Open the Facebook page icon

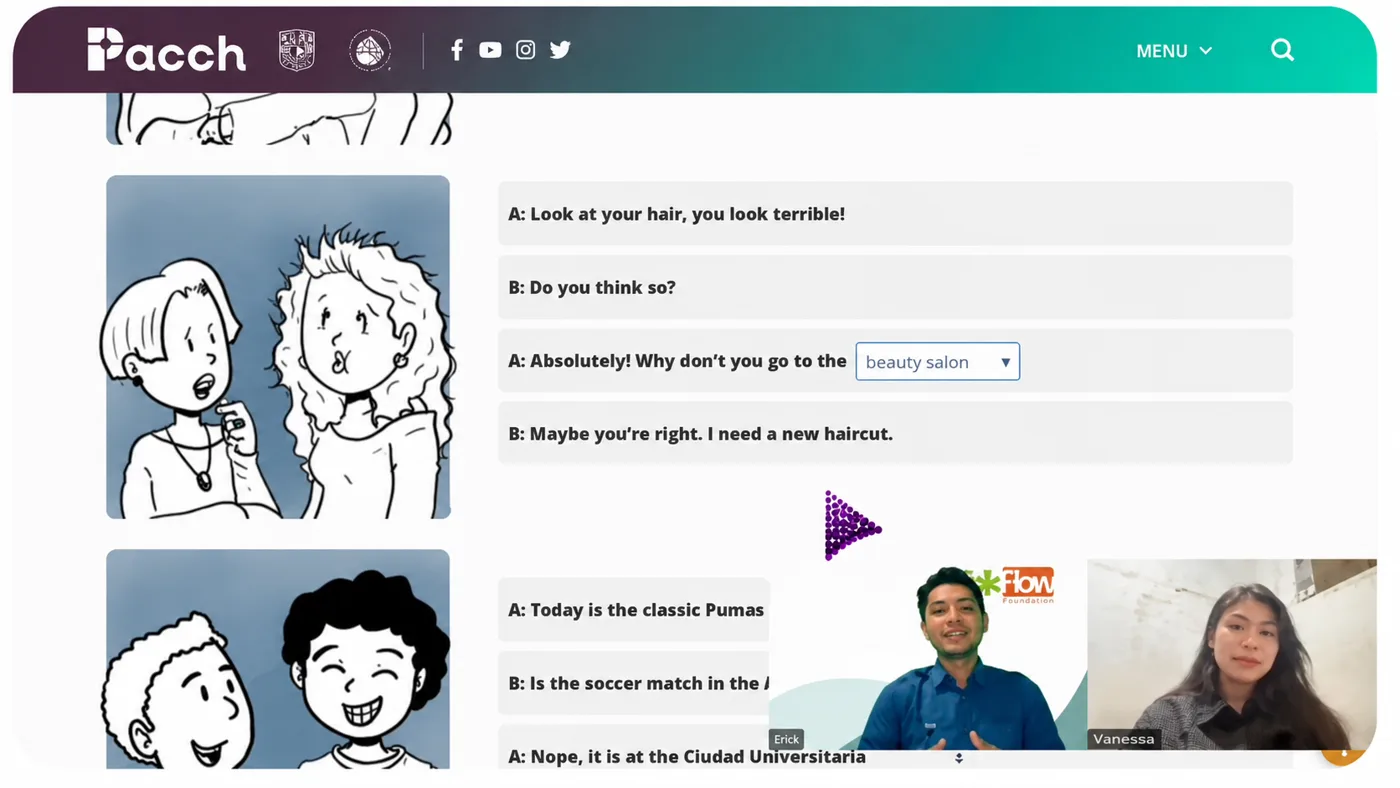[457, 50]
